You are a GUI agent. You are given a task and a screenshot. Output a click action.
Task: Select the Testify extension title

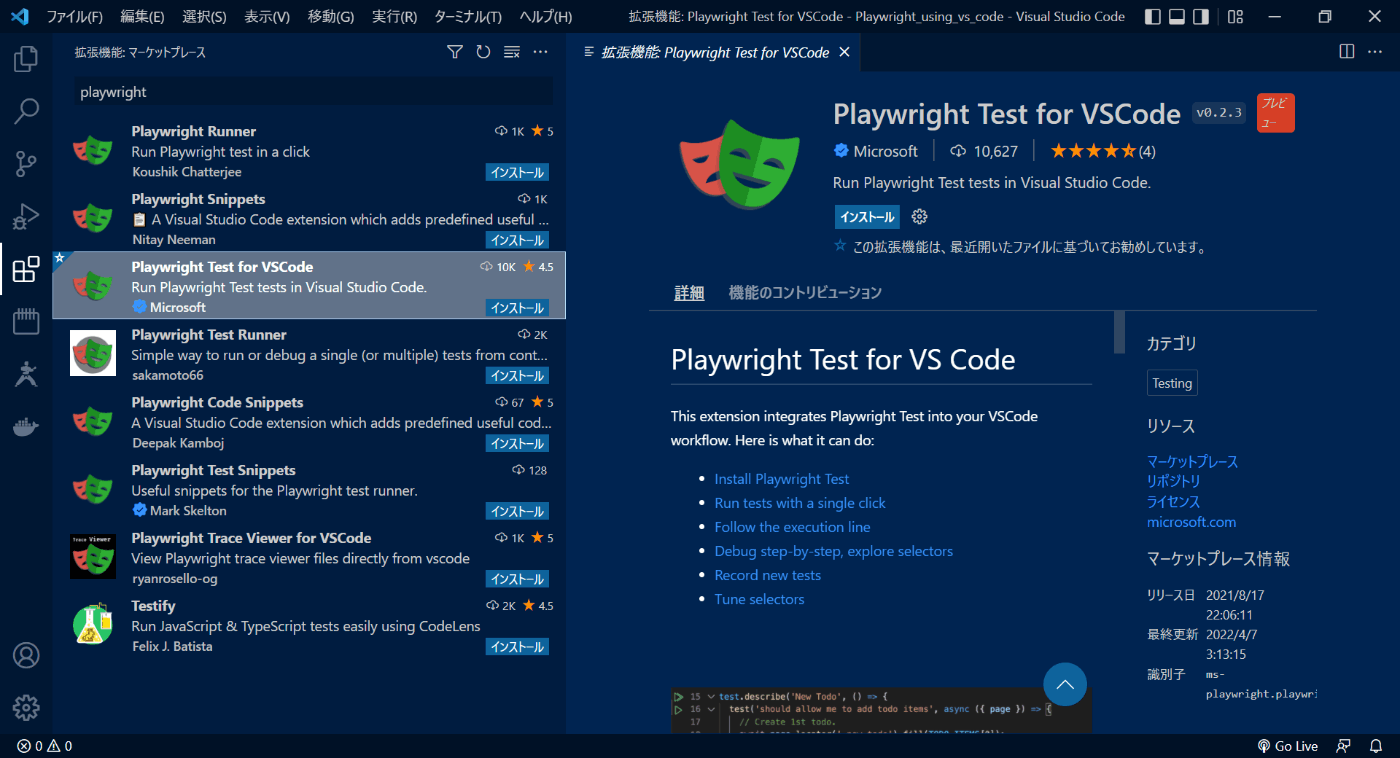coord(153,606)
